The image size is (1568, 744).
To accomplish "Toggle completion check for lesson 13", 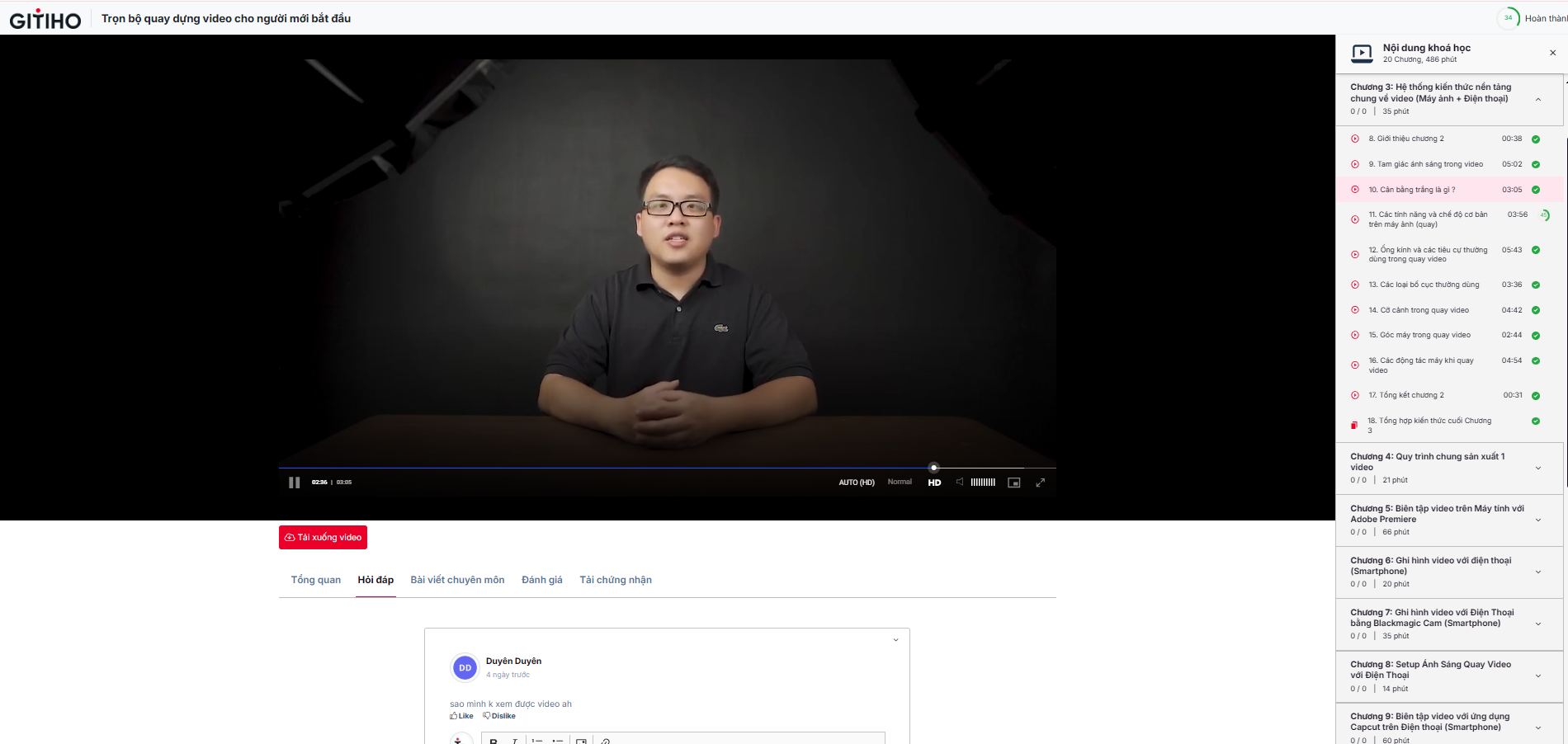I will click(1536, 285).
